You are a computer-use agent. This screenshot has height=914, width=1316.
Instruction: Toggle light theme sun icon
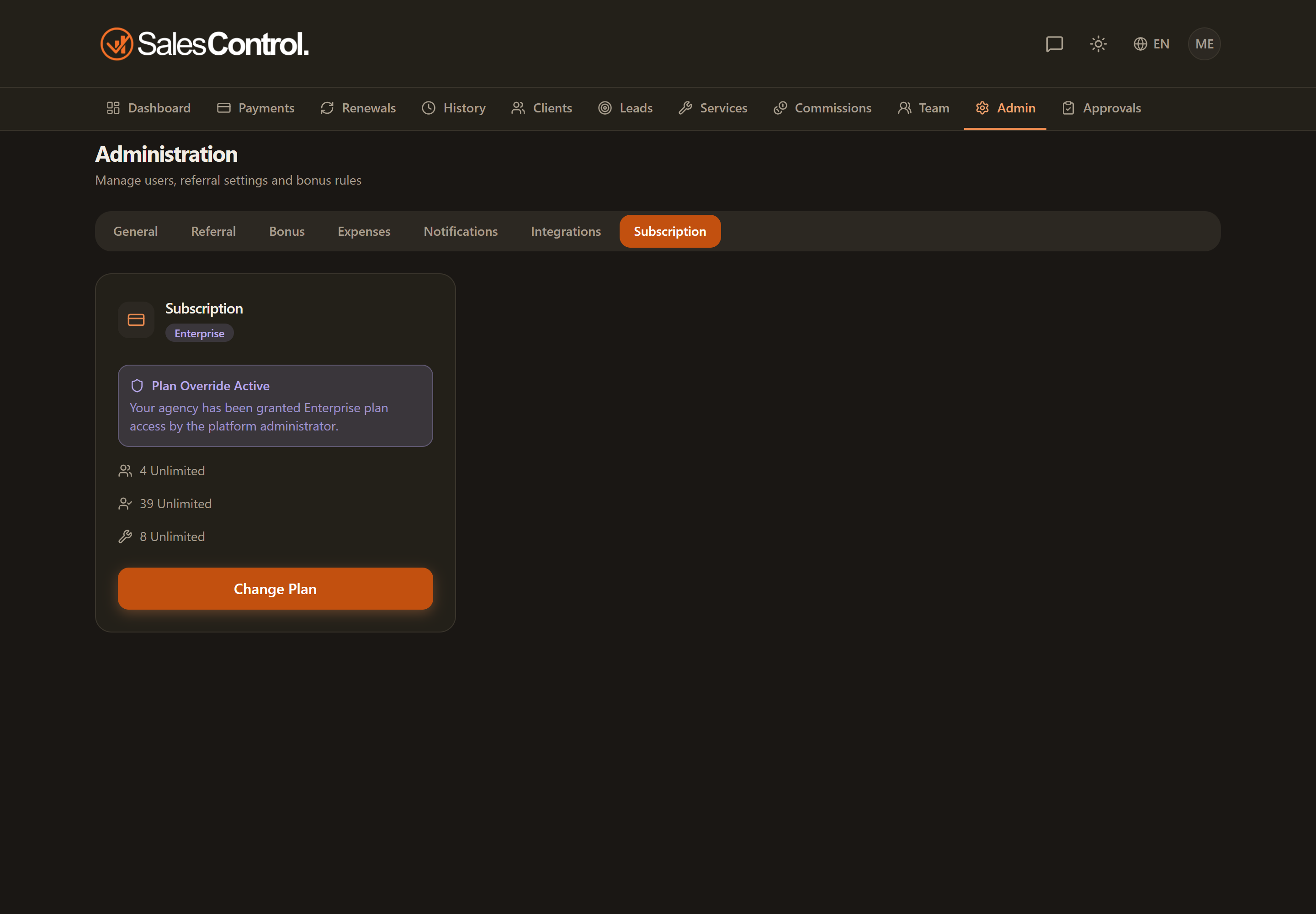(1098, 44)
